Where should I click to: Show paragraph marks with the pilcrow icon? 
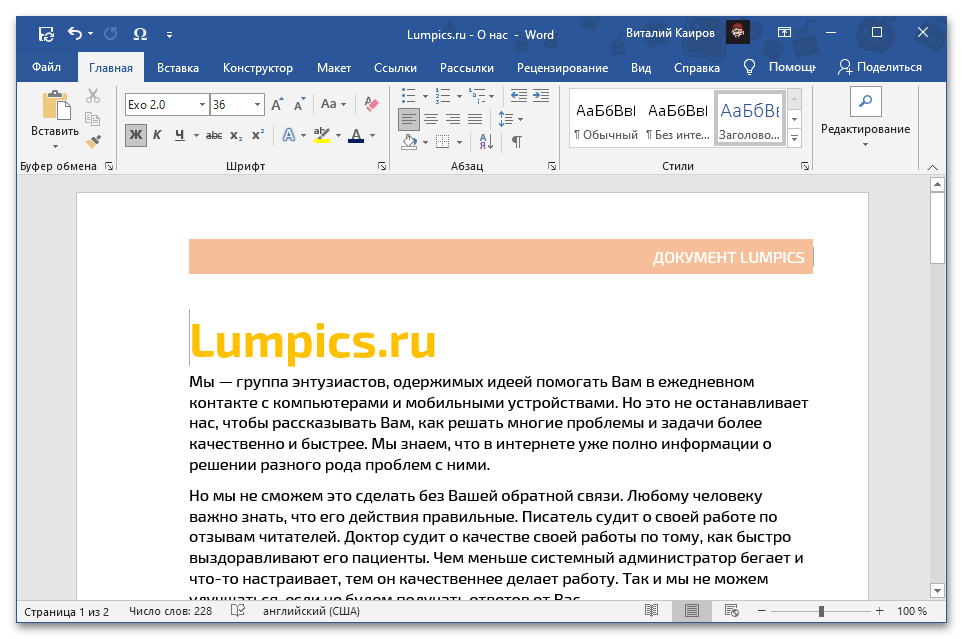pos(517,142)
